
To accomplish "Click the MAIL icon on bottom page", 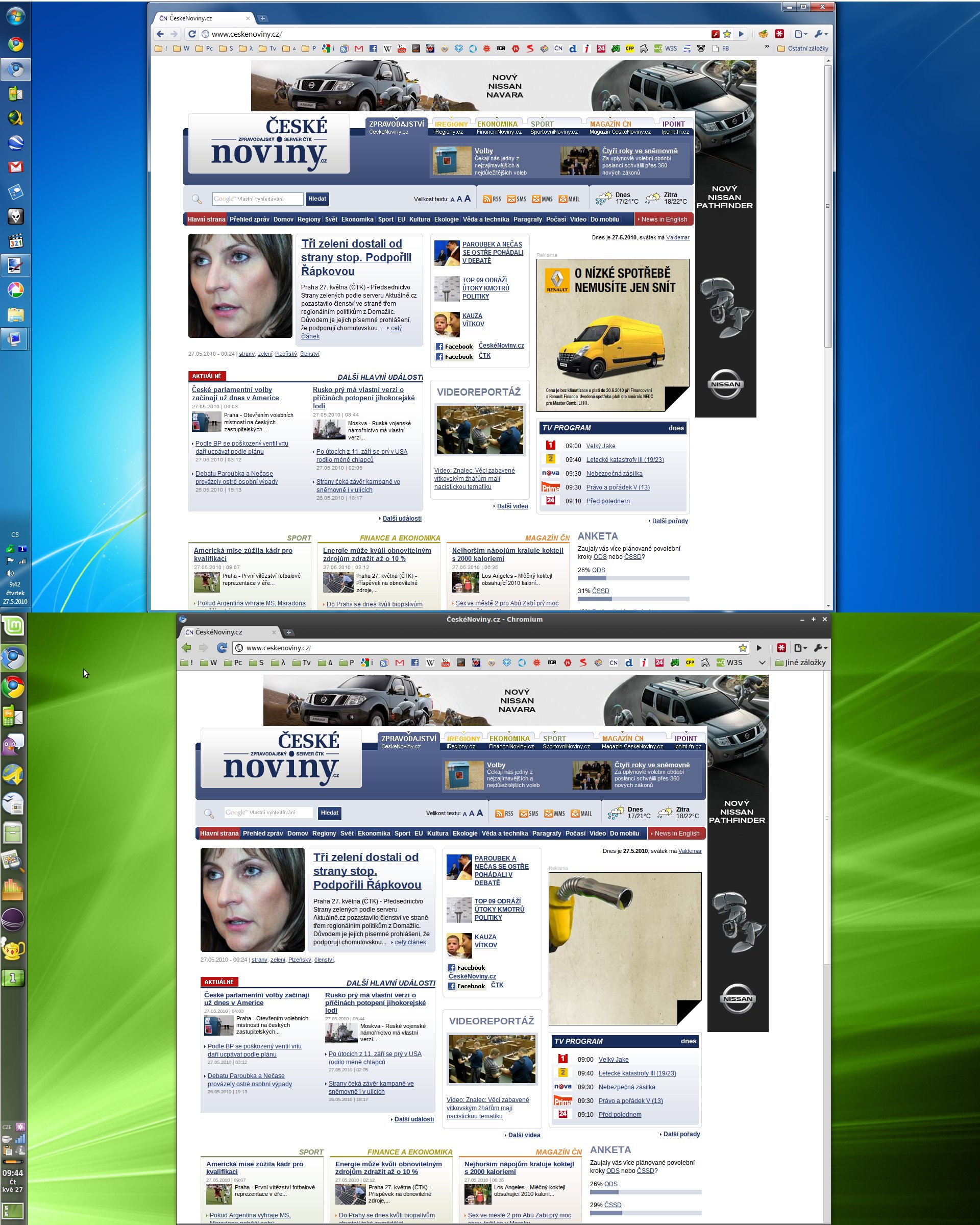I will (x=582, y=814).
